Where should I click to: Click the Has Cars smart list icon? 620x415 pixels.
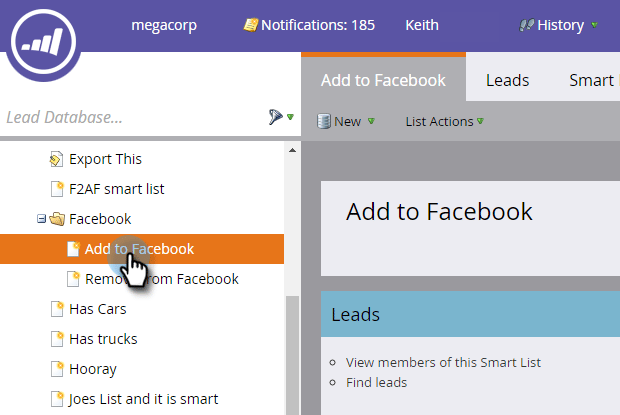pos(57,309)
